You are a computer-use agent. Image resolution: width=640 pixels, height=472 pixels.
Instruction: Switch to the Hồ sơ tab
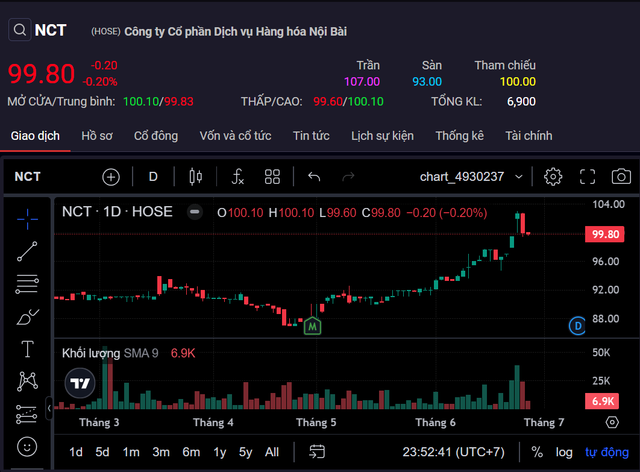click(97, 136)
